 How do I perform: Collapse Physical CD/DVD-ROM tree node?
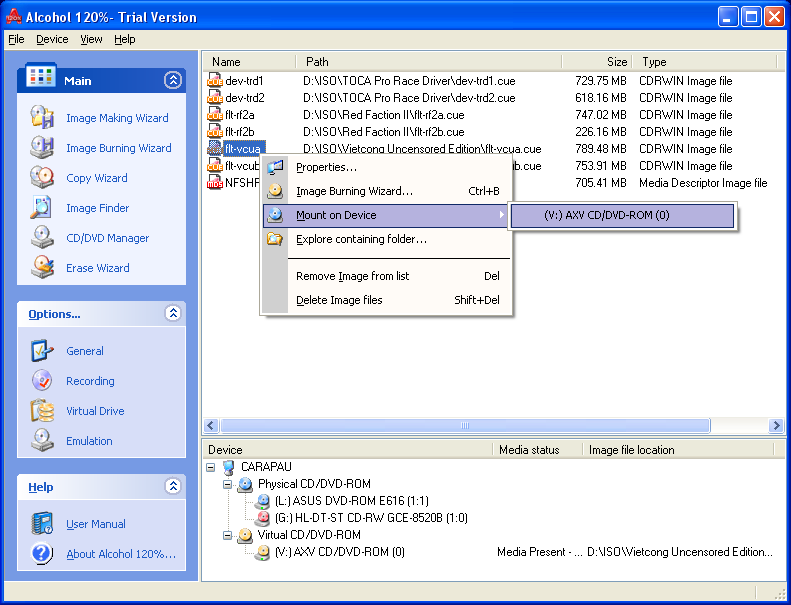[x=228, y=484]
